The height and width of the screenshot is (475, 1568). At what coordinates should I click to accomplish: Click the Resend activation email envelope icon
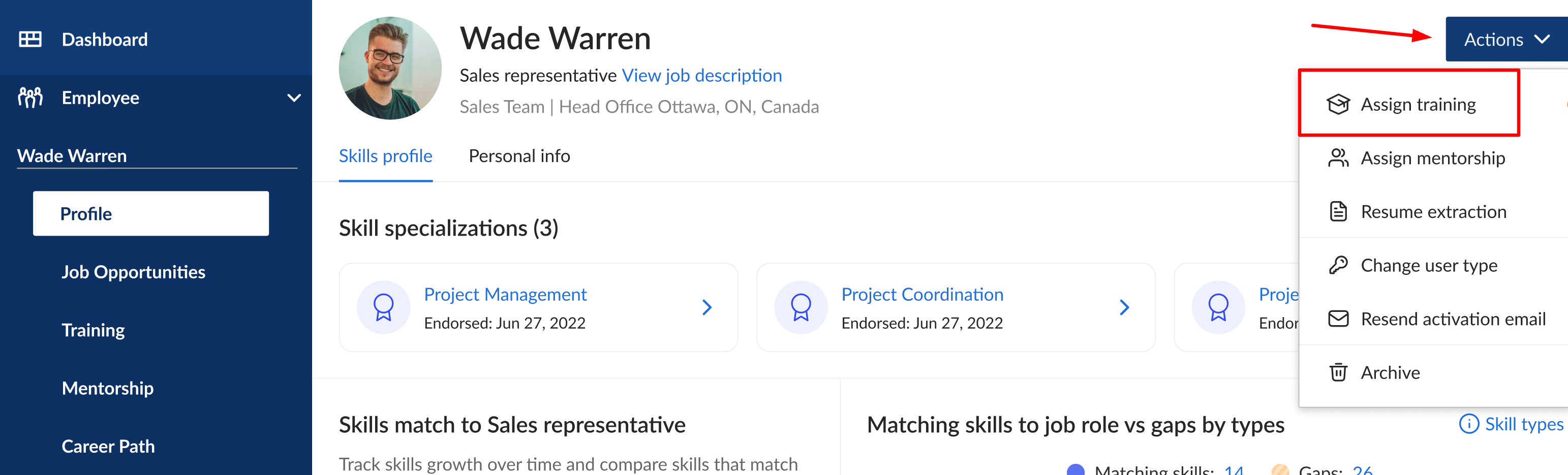pyautogui.click(x=1338, y=319)
